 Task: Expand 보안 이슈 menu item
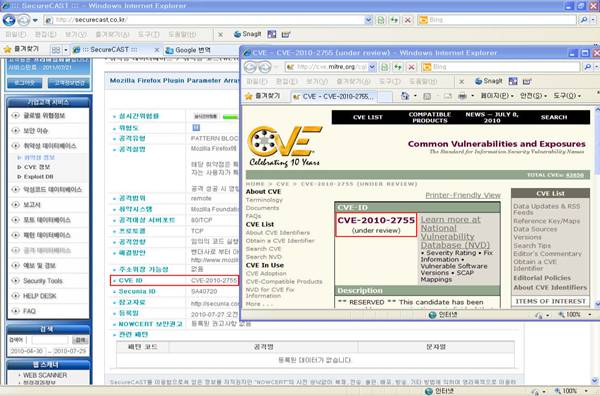point(36,131)
